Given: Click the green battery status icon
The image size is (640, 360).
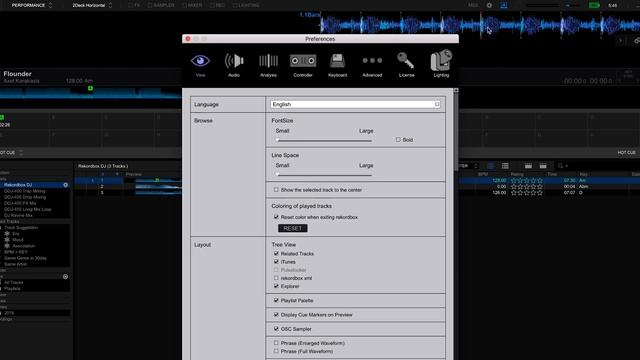Looking at the screenshot, I should click(x=594, y=5).
